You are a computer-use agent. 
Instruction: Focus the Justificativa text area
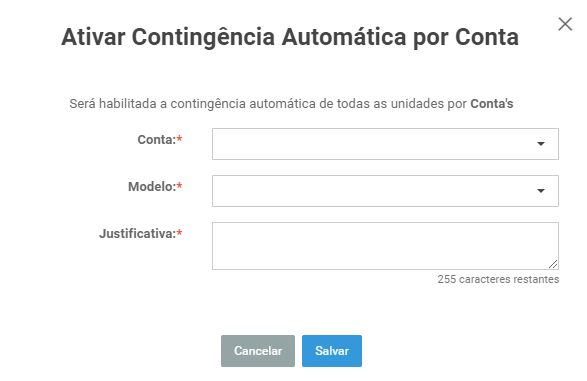point(385,246)
